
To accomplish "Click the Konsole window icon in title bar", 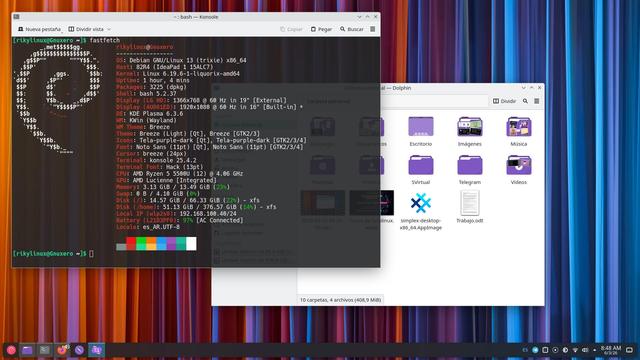I will coord(16,17).
